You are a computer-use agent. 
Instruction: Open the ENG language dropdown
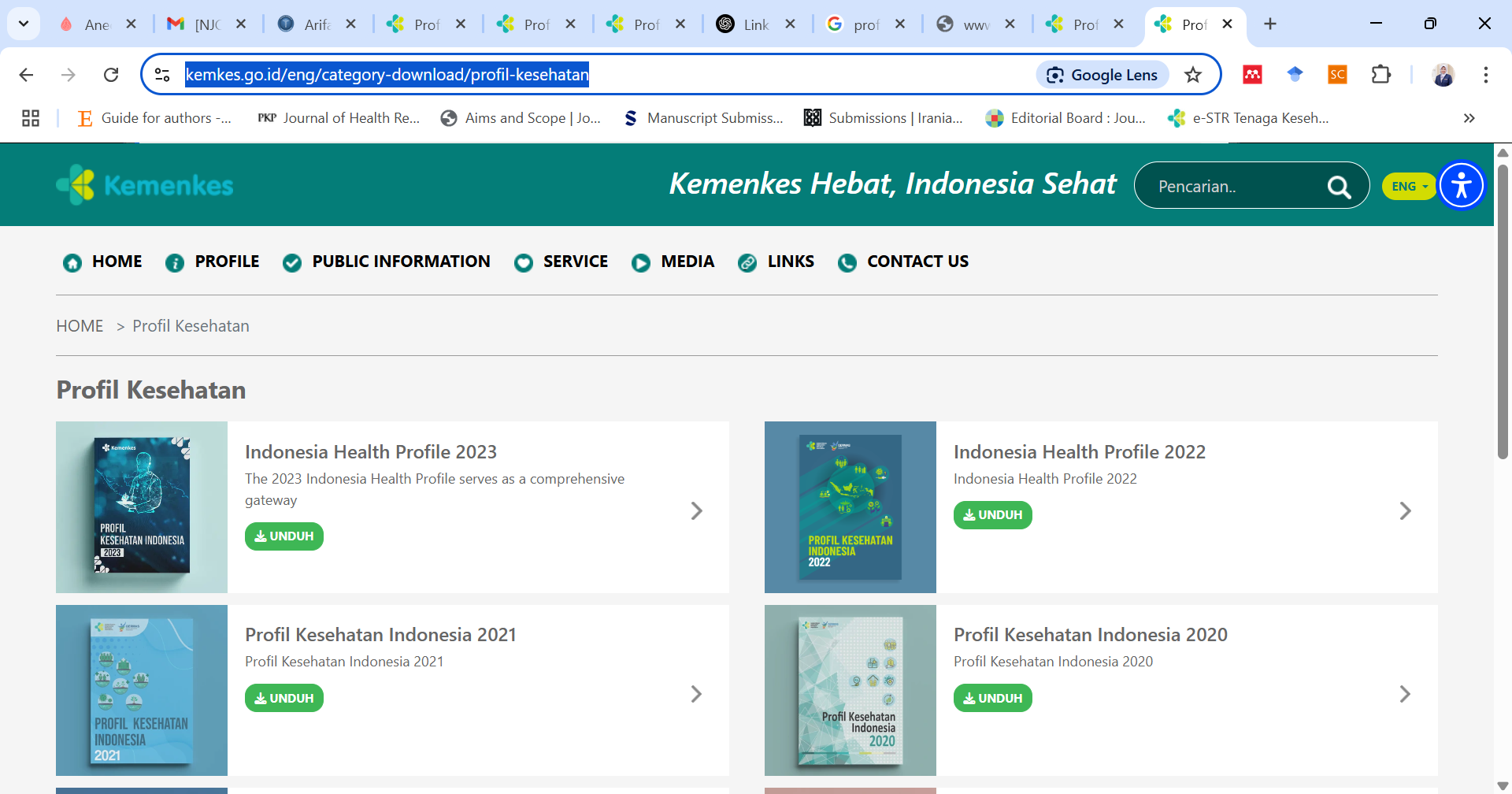tap(1409, 187)
